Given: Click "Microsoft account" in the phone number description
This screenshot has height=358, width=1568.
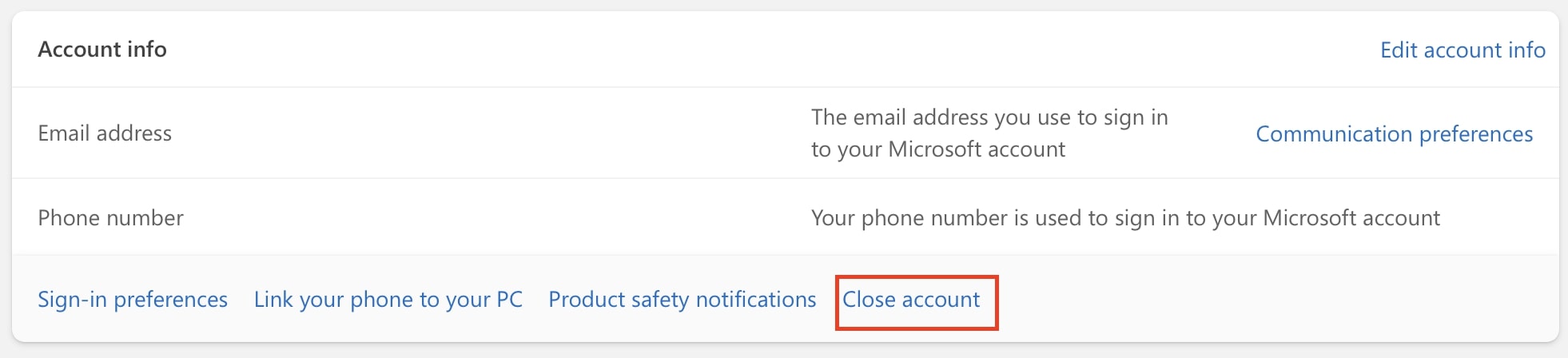Looking at the screenshot, I should [1351, 218].
